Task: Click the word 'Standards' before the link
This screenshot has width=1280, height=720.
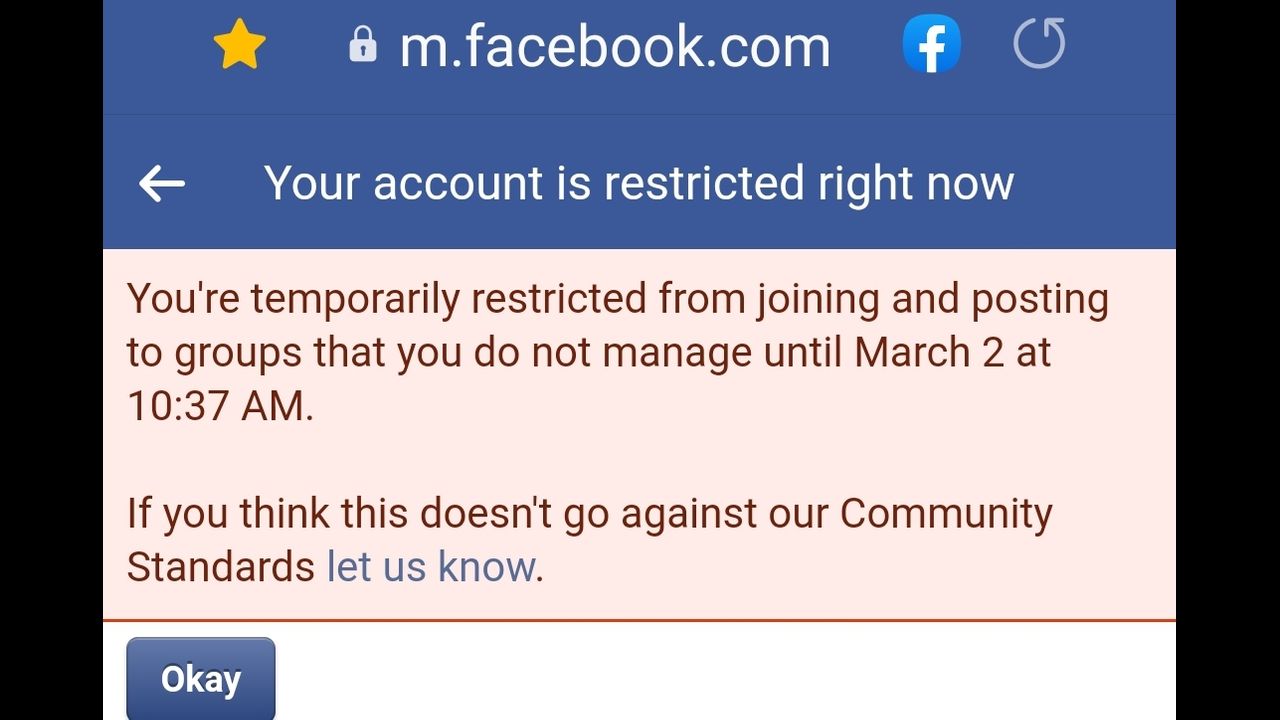Action: (x=221, y=567)
